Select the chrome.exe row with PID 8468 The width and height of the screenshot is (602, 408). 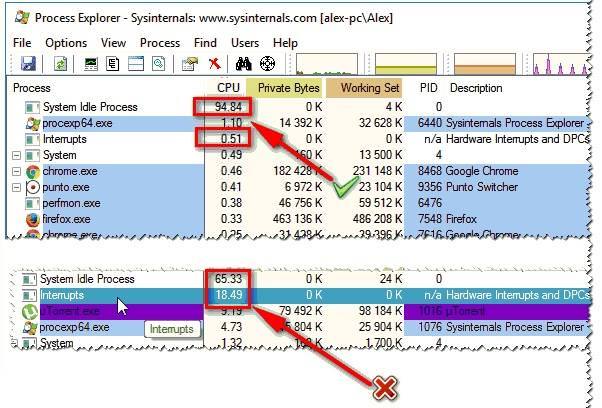299,171
